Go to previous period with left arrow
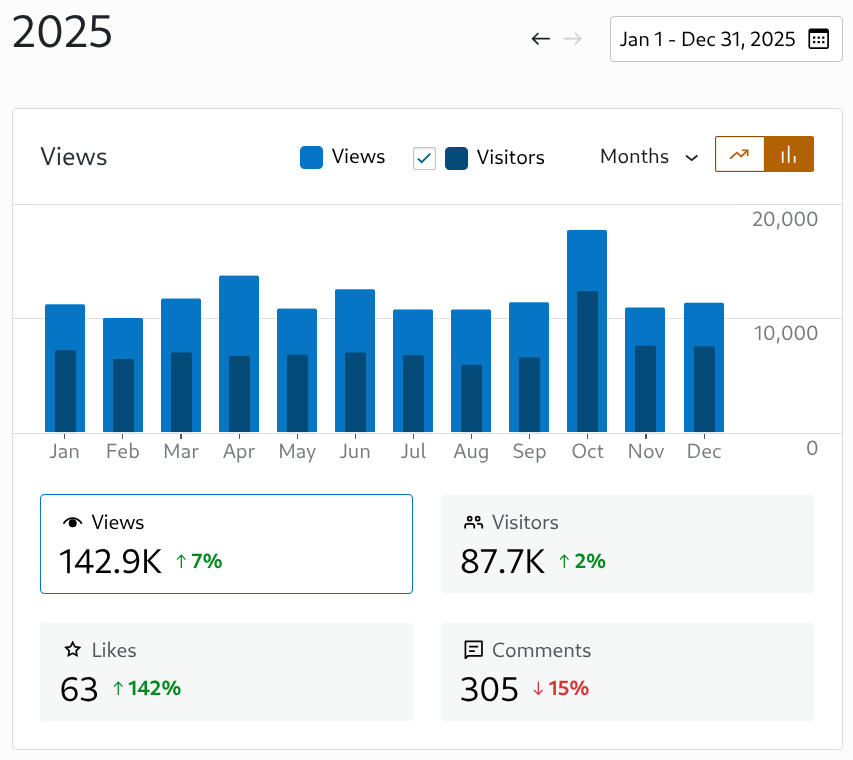Viewport: 853px width, 760px height. 541,39
